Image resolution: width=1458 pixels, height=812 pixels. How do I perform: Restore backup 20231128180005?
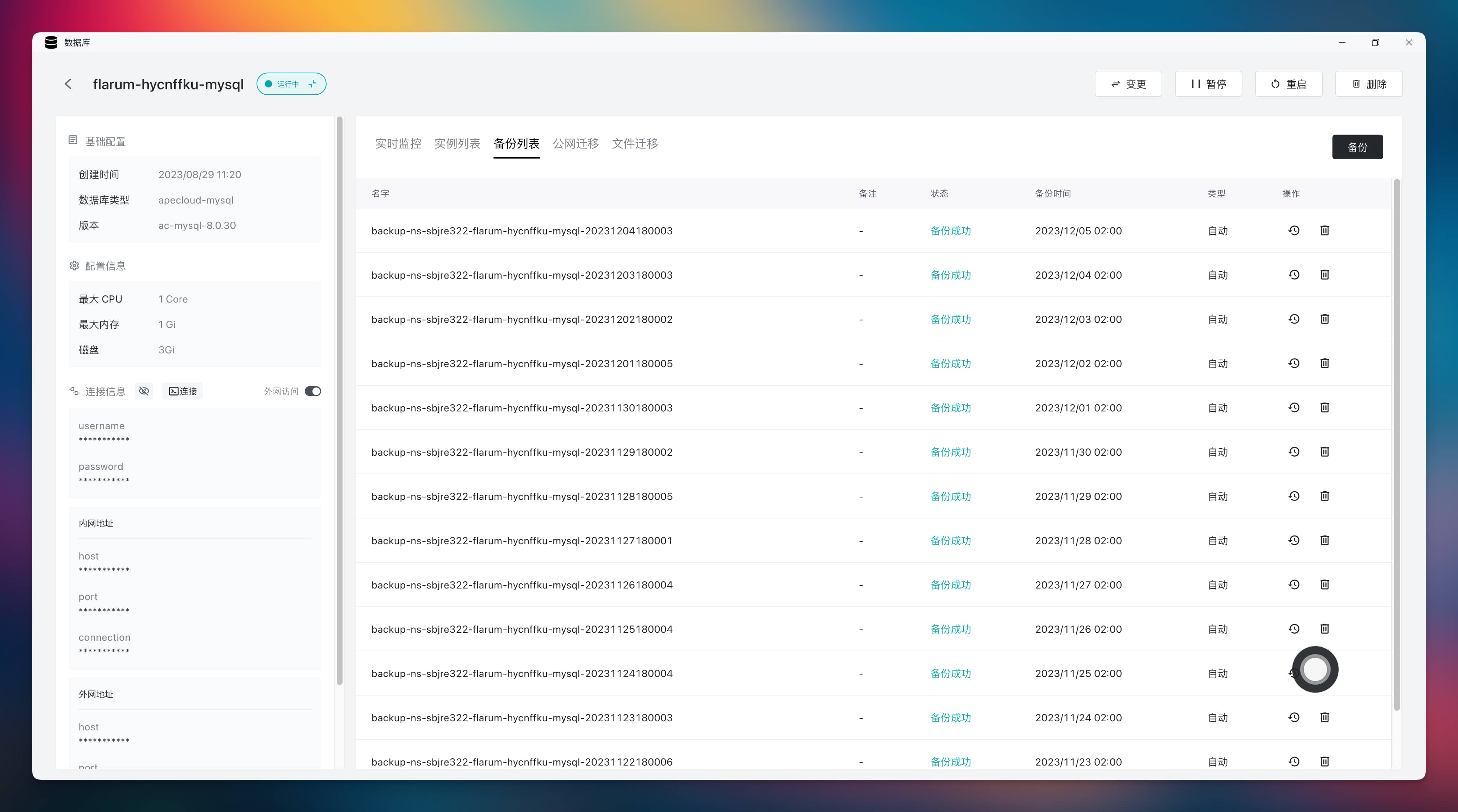tap(1294, 496)
